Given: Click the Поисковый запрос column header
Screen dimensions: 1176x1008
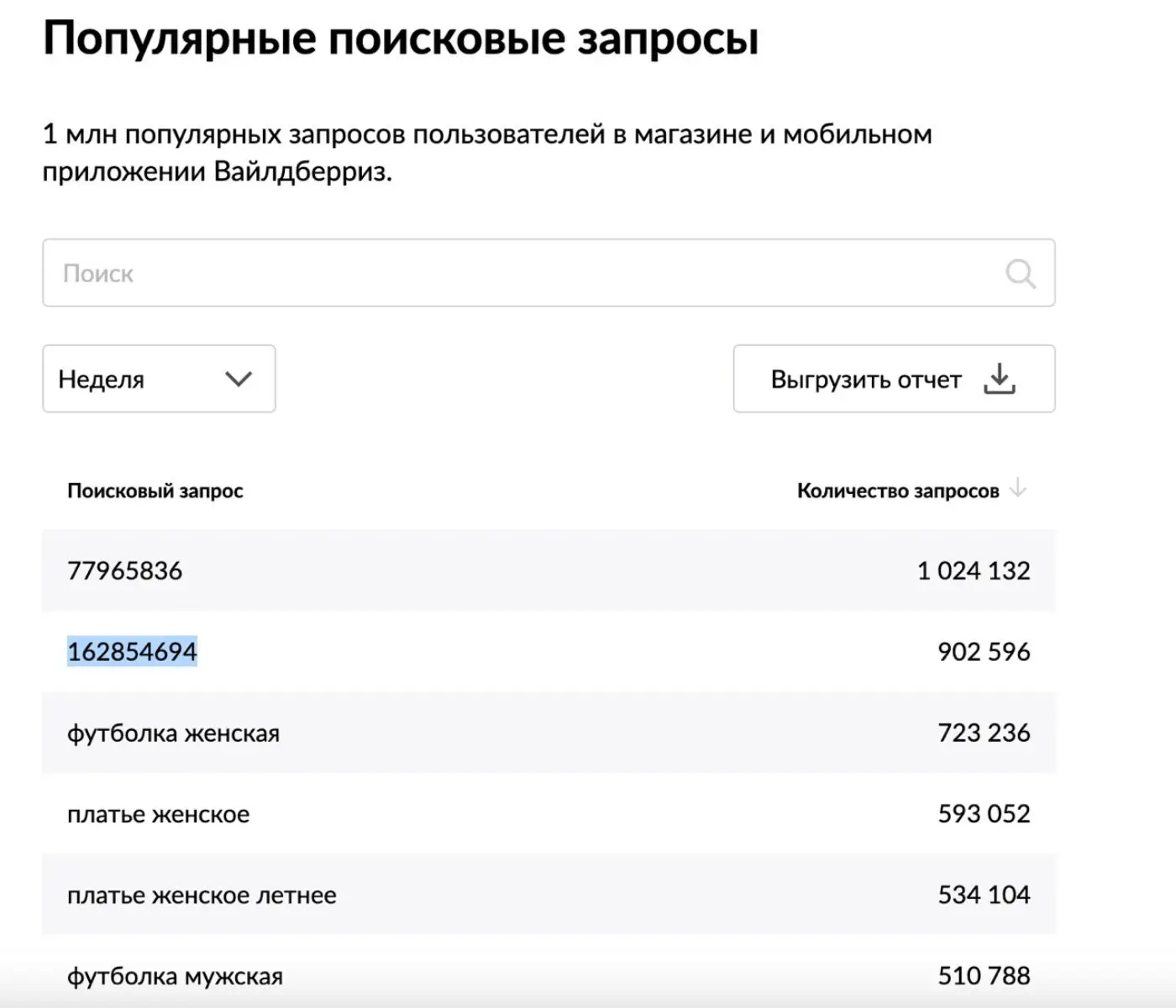Looking at the screenshot, I should coord(155,491).
